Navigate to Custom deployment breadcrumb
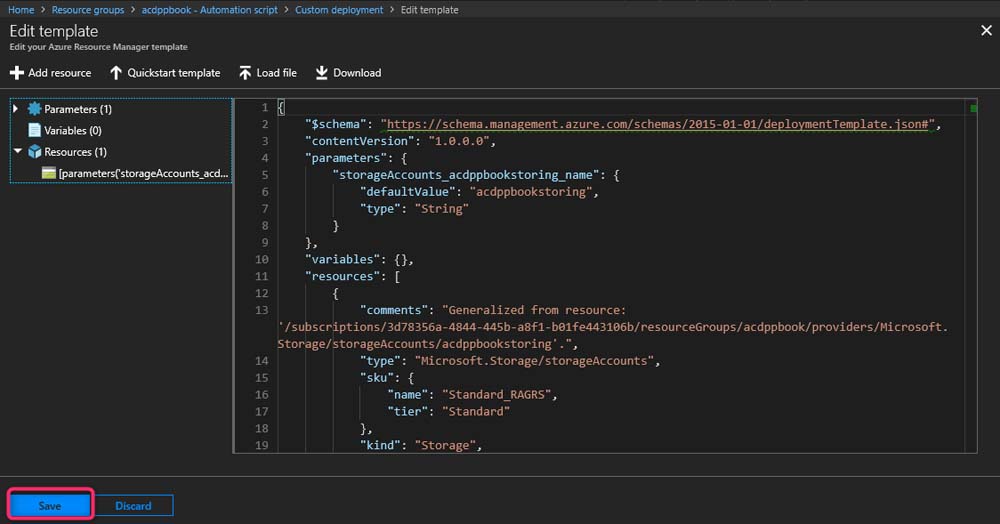The width and height of the screenshot is (1000, 524). [339, 10]
